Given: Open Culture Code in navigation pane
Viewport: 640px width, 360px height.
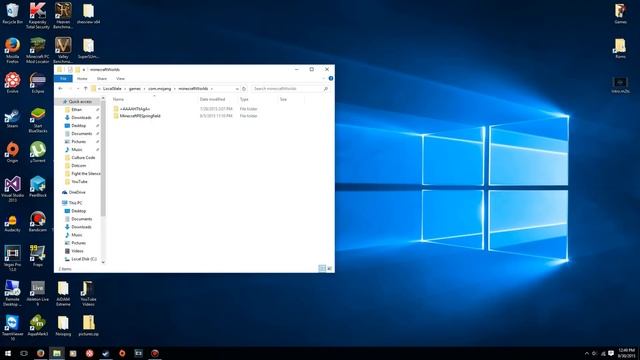Looking at the screenshot, I should click(x=83, y=158).
